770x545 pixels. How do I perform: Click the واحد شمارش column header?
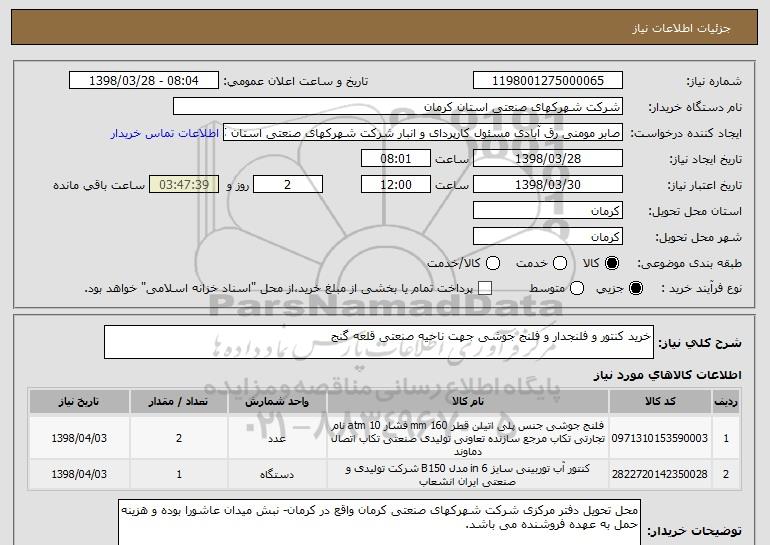coord(277,402)
